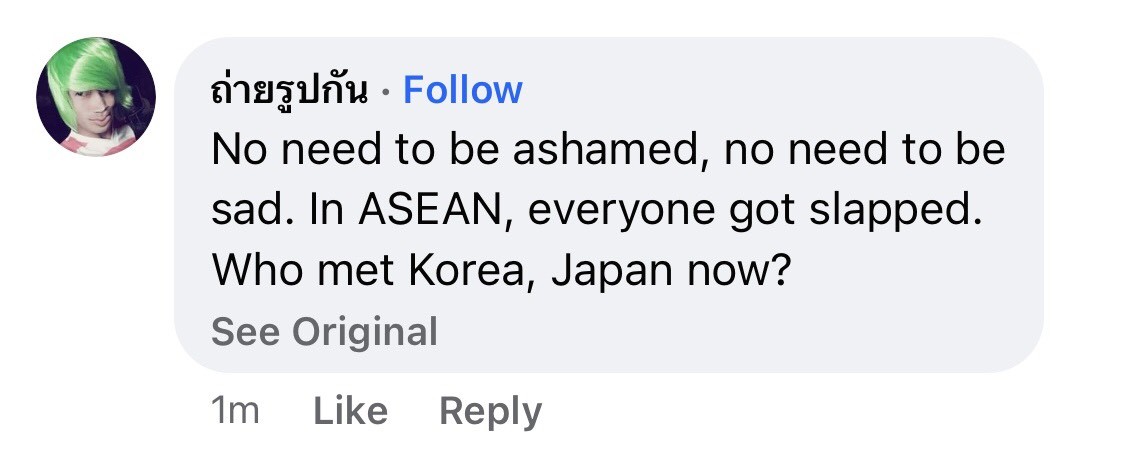Click the comment's first line about being ashamed

607,151
